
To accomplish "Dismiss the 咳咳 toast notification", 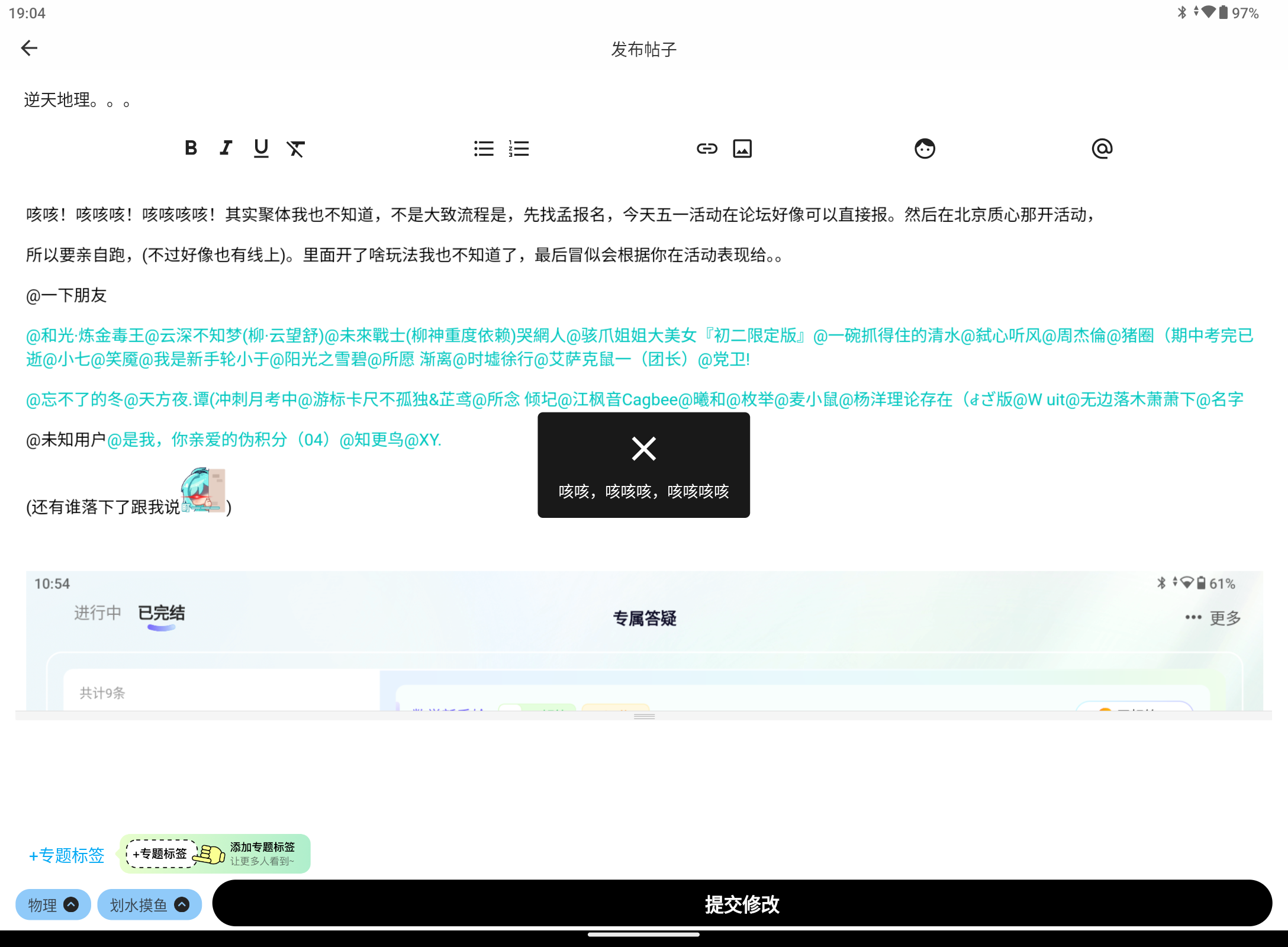I will (643, 449).
